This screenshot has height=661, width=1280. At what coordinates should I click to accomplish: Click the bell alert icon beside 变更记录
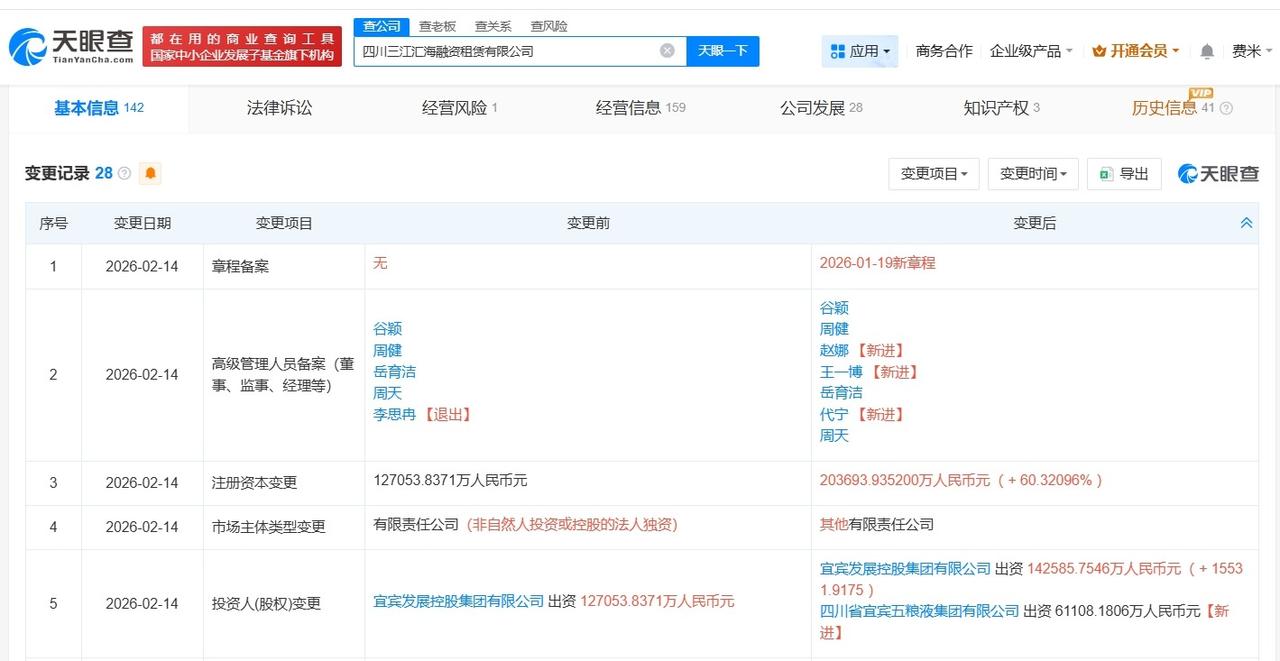click(x=150, y=173)
